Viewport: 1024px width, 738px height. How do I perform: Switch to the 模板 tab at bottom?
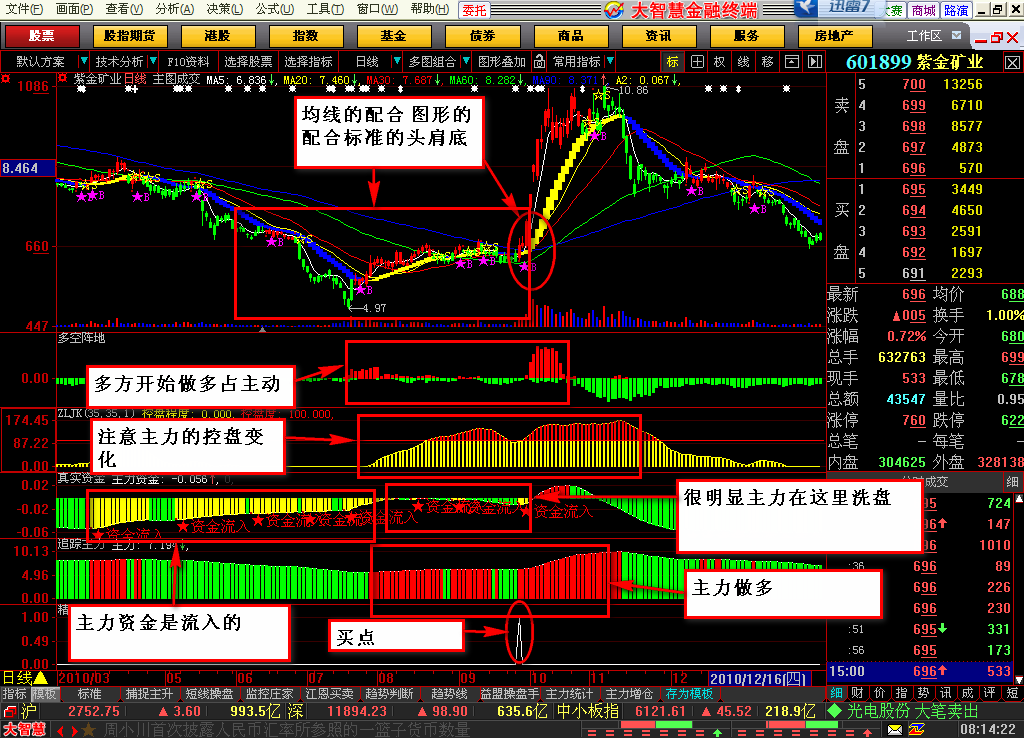(45, 692)
